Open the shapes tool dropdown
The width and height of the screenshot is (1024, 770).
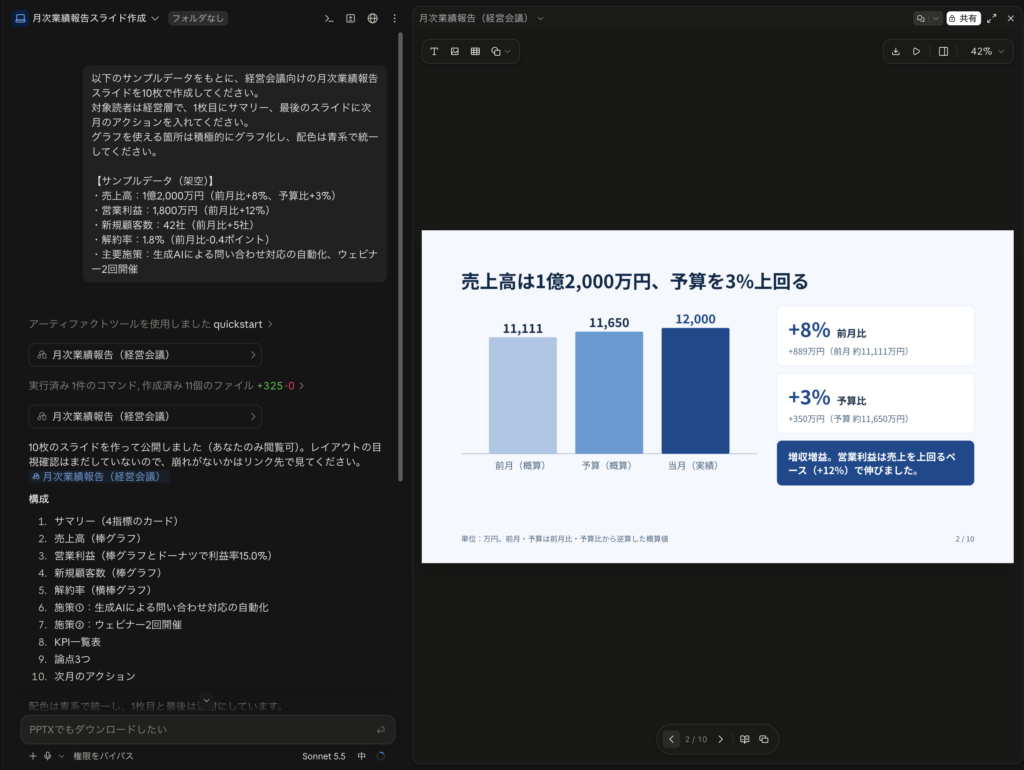click(x=501, y=51)
